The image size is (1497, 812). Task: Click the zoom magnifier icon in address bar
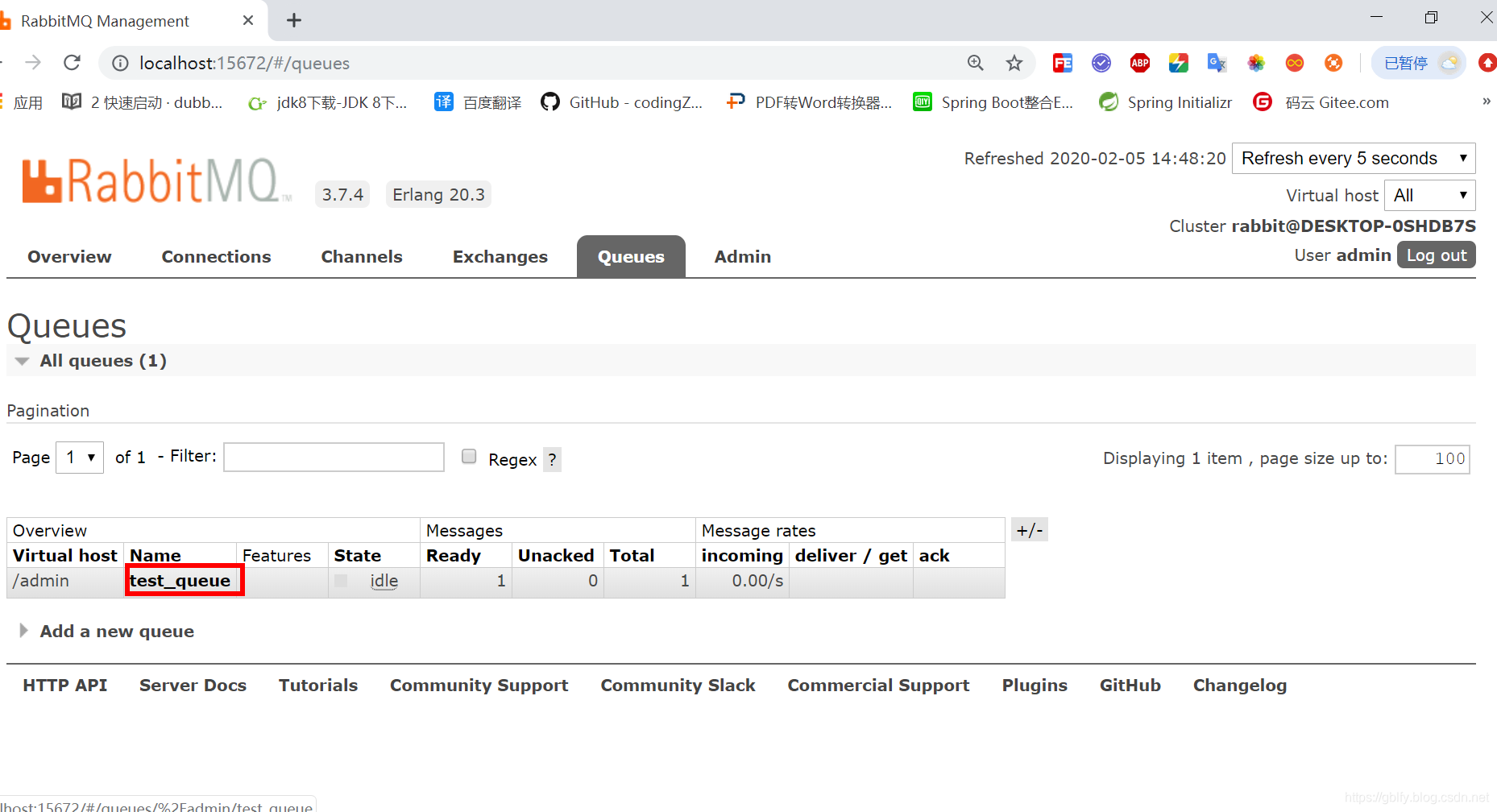click(x=976, y=63)
